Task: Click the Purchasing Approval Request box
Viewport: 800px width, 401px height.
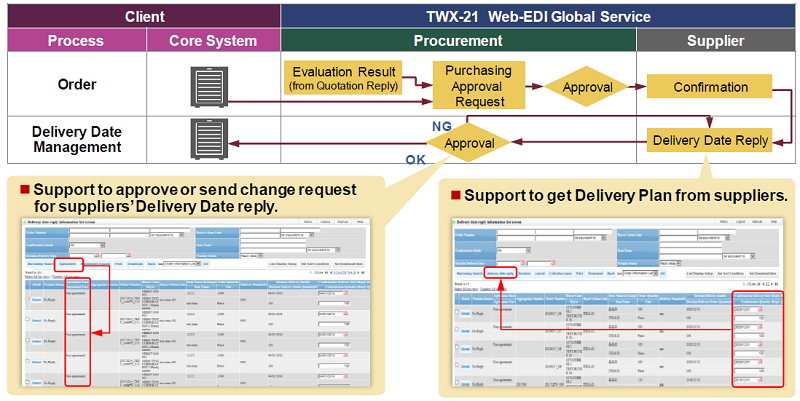Action: 479,86
